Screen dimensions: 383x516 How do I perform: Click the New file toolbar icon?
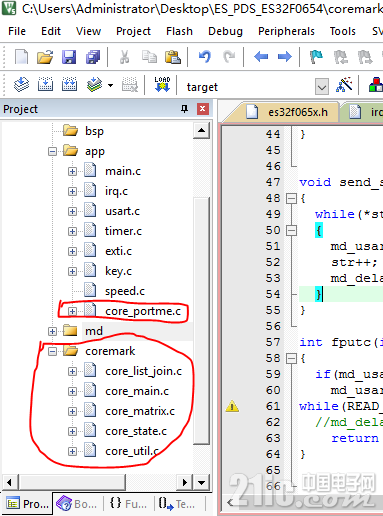[22, 57]
